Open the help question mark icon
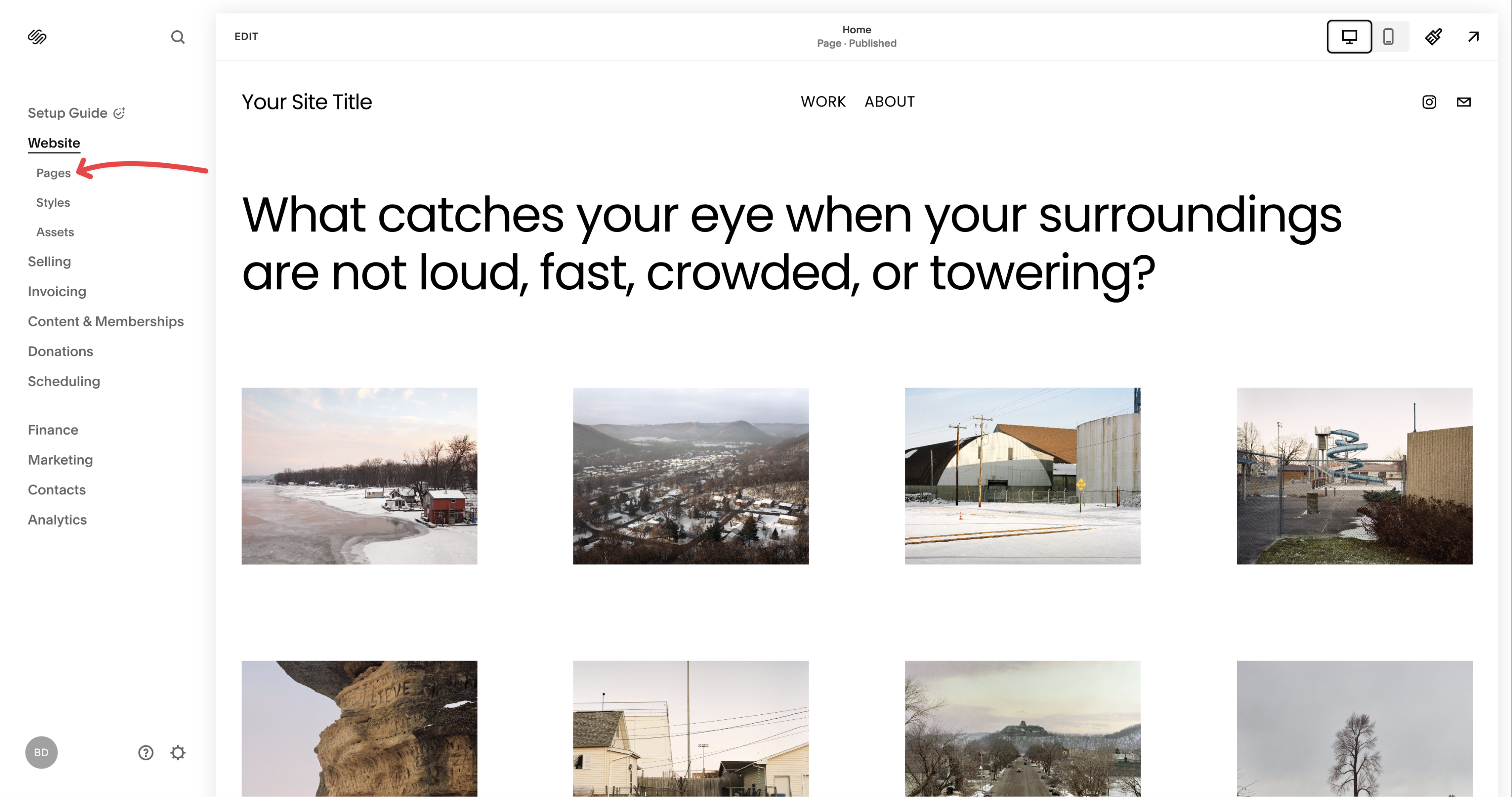This screenshot has width=1512, height=797. [x=146, y=752]
